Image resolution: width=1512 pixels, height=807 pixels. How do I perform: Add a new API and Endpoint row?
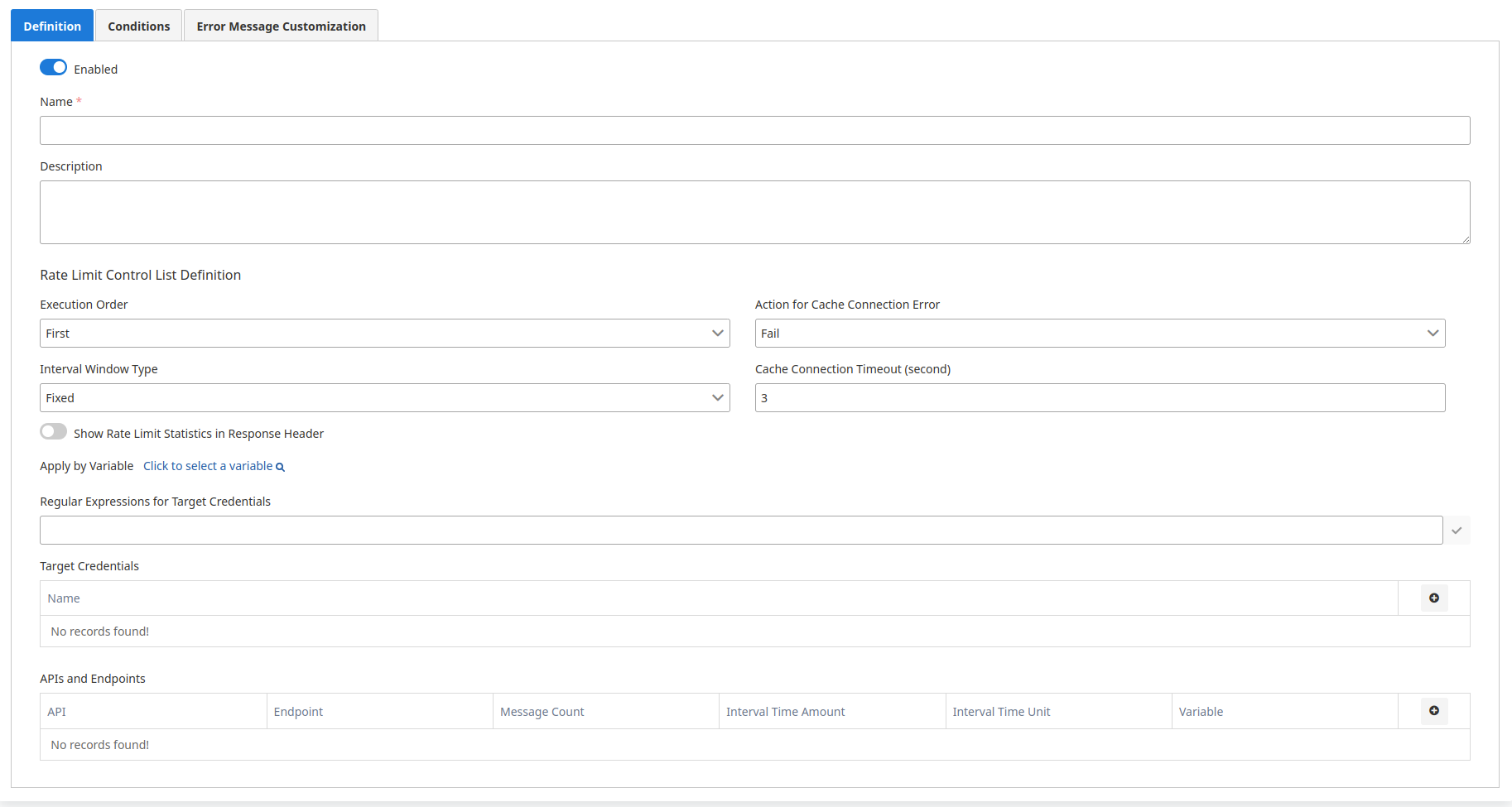(x=1433, y=711)
